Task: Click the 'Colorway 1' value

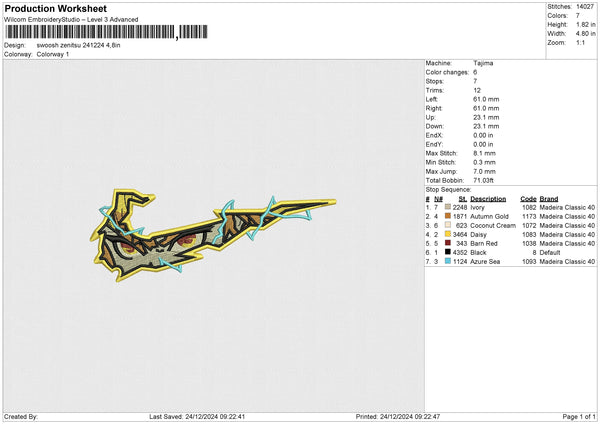Action: pos(53,54)
